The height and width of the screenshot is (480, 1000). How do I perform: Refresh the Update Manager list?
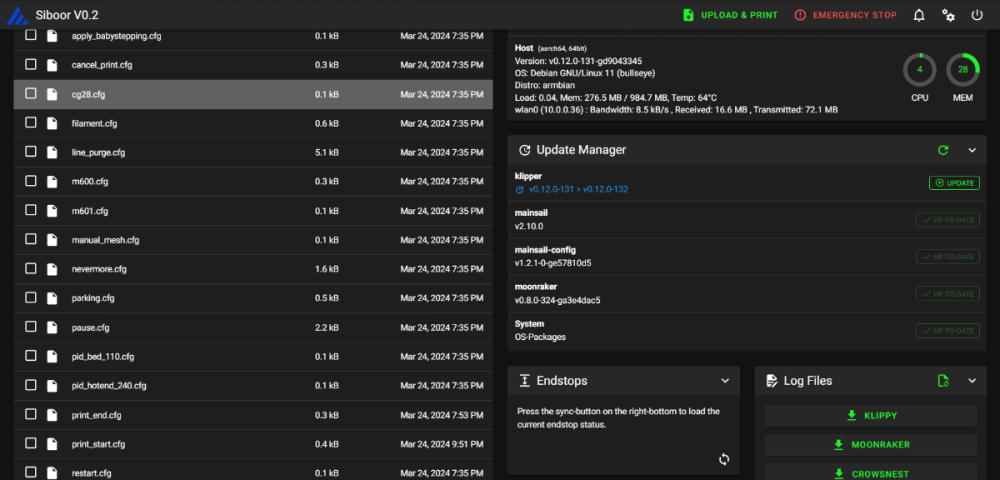tap(943, 150)
